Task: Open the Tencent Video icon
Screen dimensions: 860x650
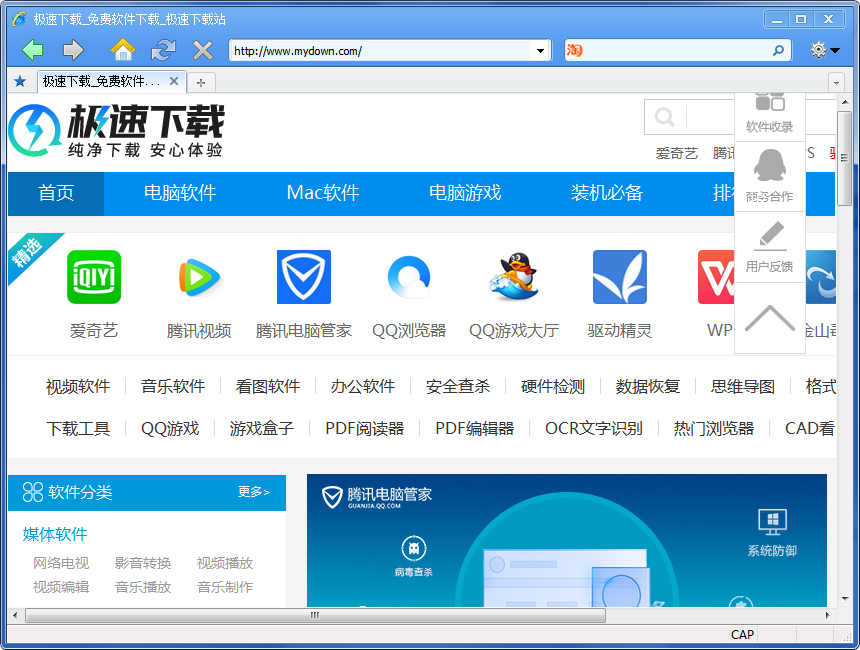Action: pyautogui.click(x=199, y=277)
